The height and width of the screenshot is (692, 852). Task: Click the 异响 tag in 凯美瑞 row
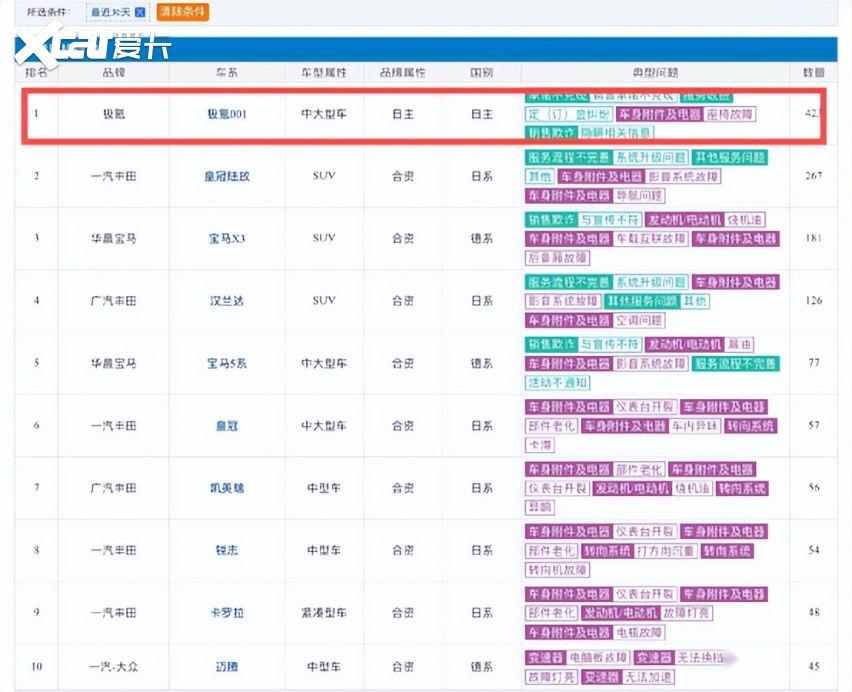pos(540,507)
